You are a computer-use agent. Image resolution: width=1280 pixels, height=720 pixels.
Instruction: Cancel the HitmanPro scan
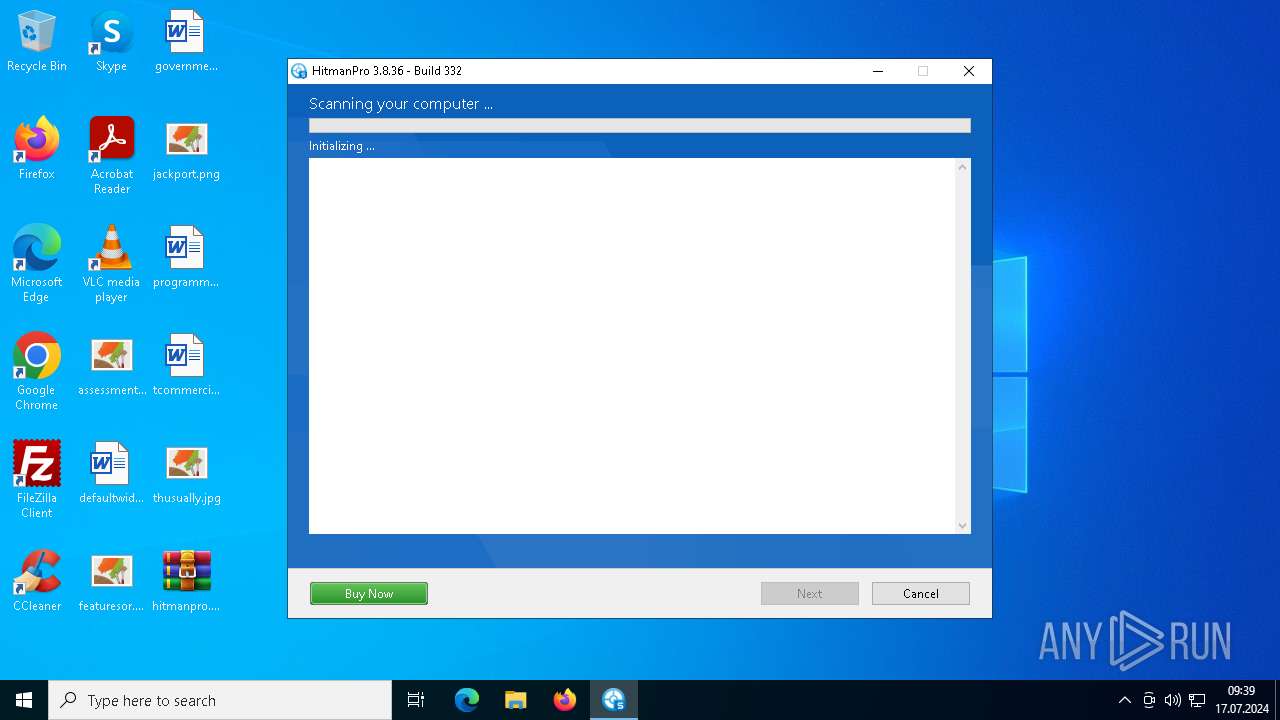(921, 594)
